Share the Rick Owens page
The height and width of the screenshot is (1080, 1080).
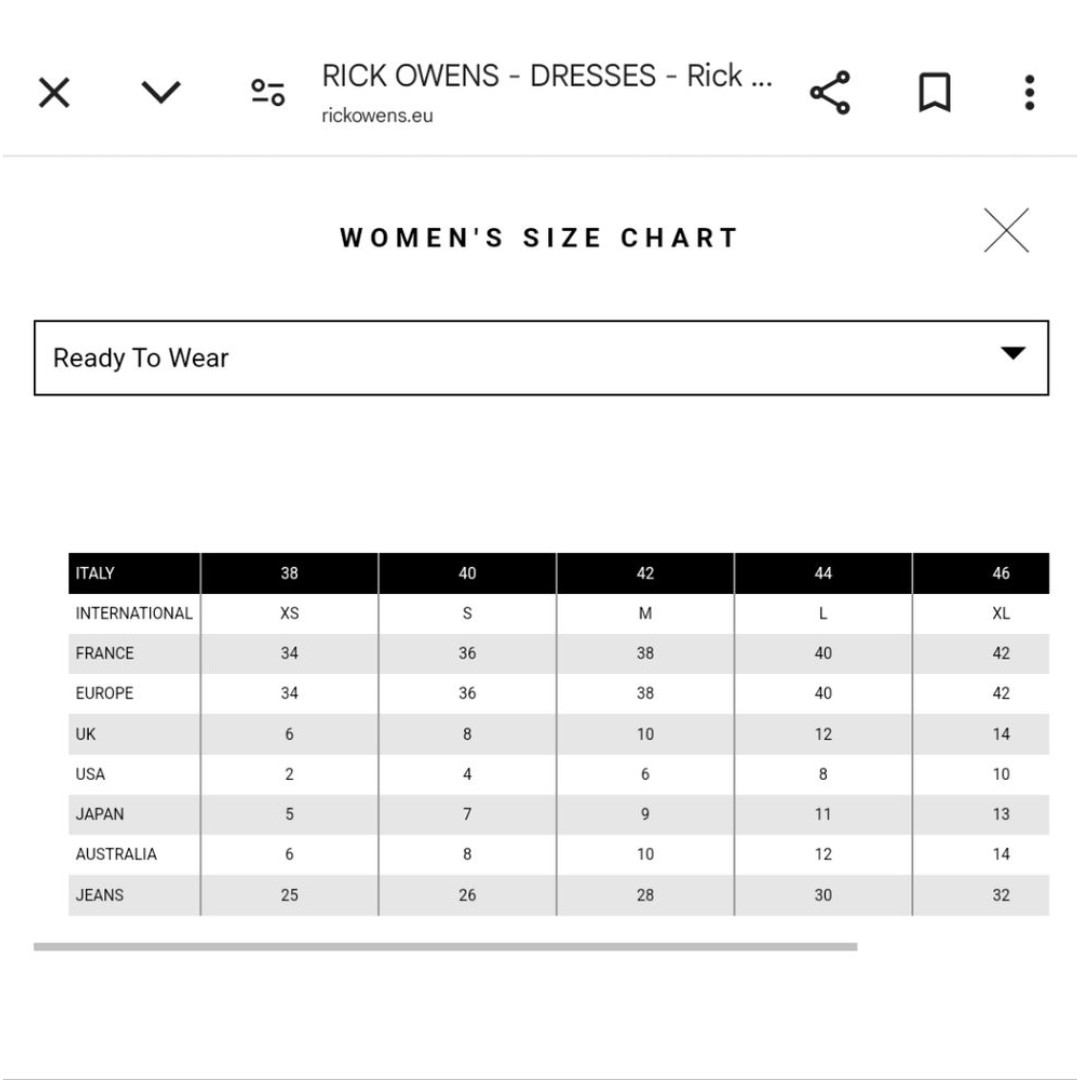(x=830, y=92)
